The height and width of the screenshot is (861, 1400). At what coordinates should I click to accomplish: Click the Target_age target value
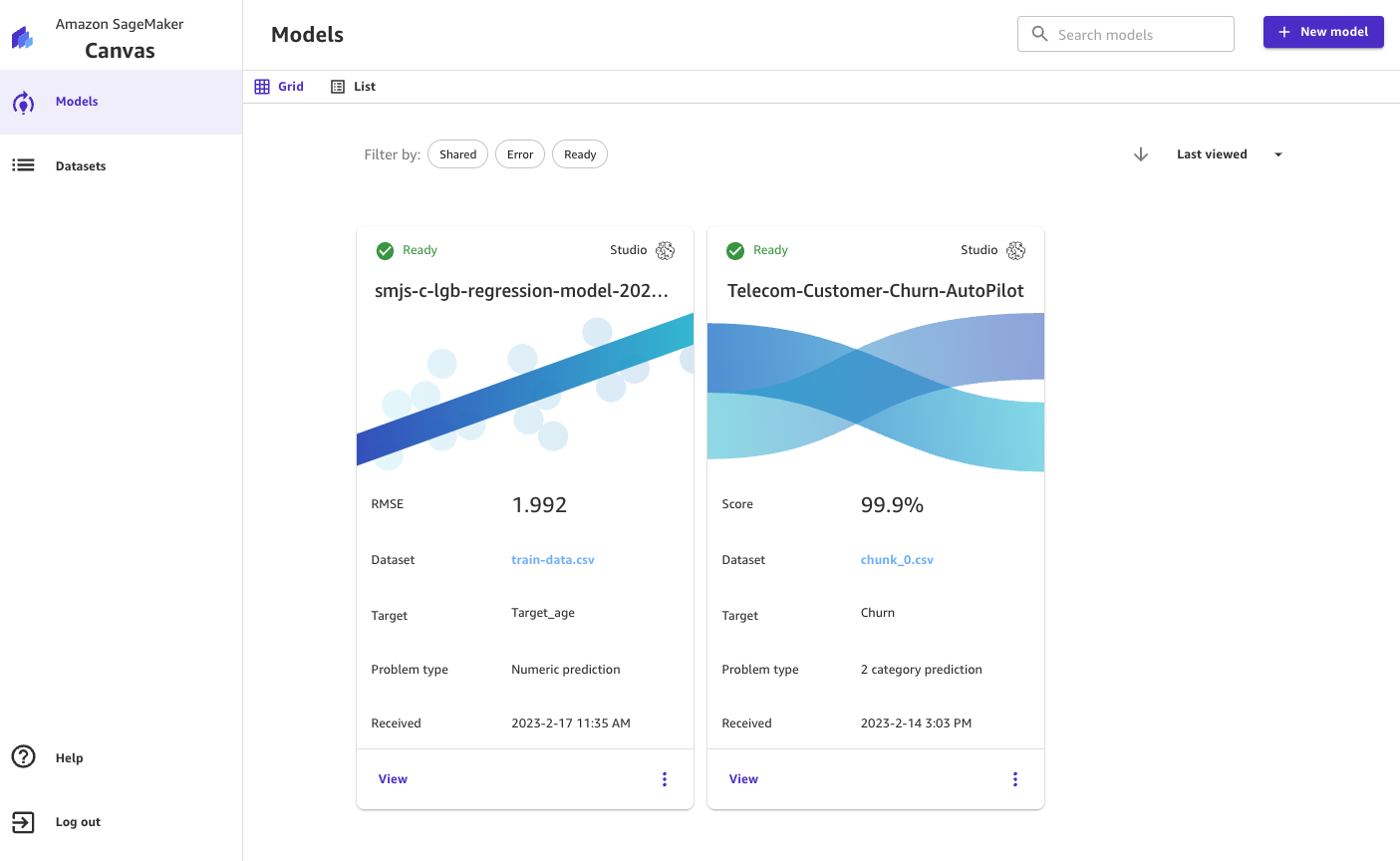[543, 613]
